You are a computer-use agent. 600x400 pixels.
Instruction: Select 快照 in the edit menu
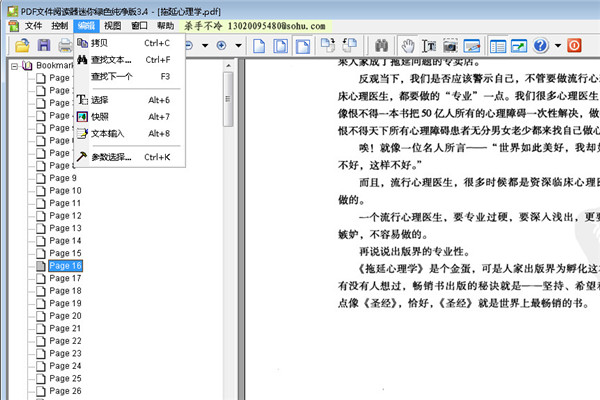pyautogui.click(x=99, y=117)
